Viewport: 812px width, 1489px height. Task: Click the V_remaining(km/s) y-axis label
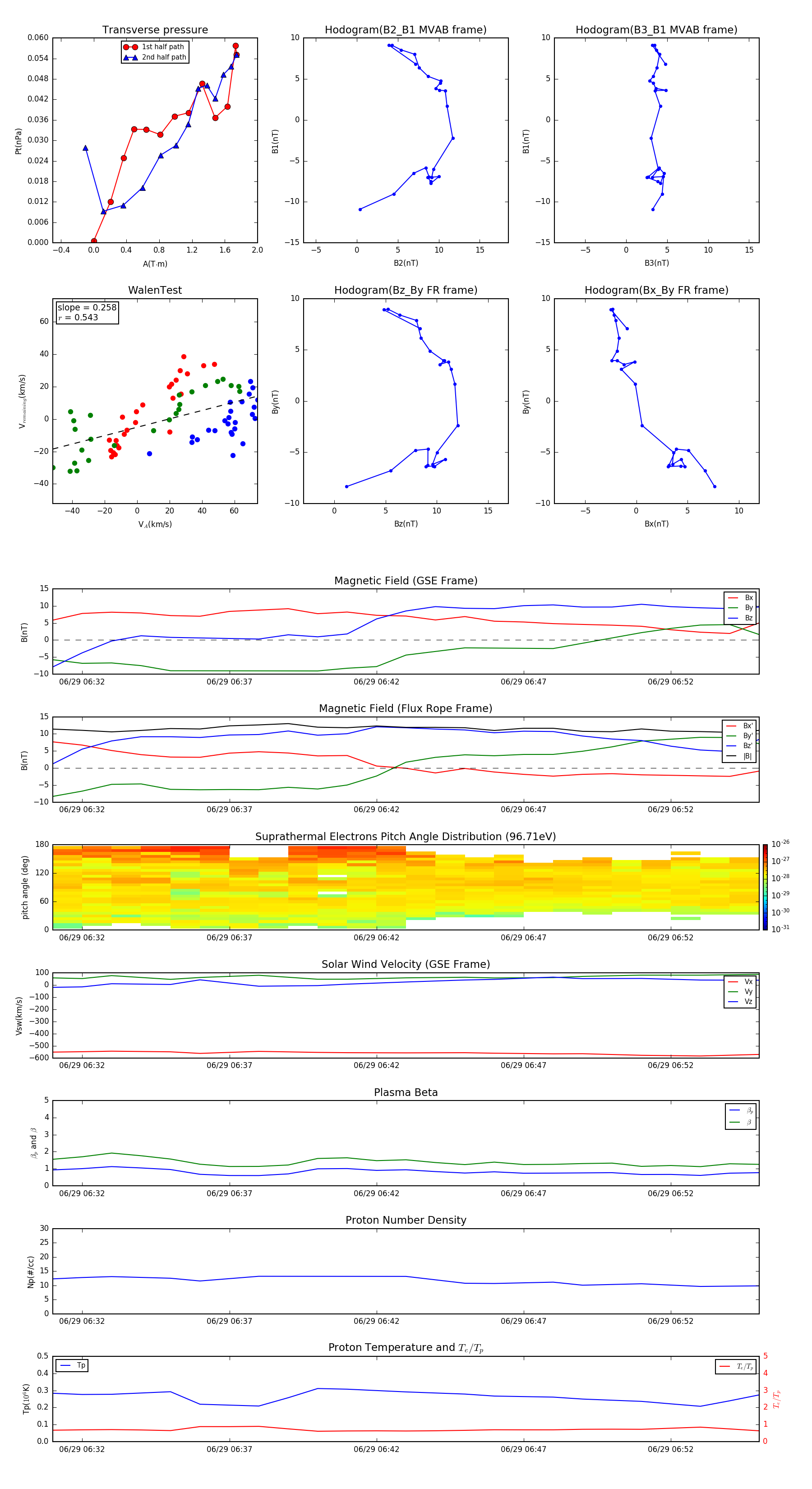(23, 401)
